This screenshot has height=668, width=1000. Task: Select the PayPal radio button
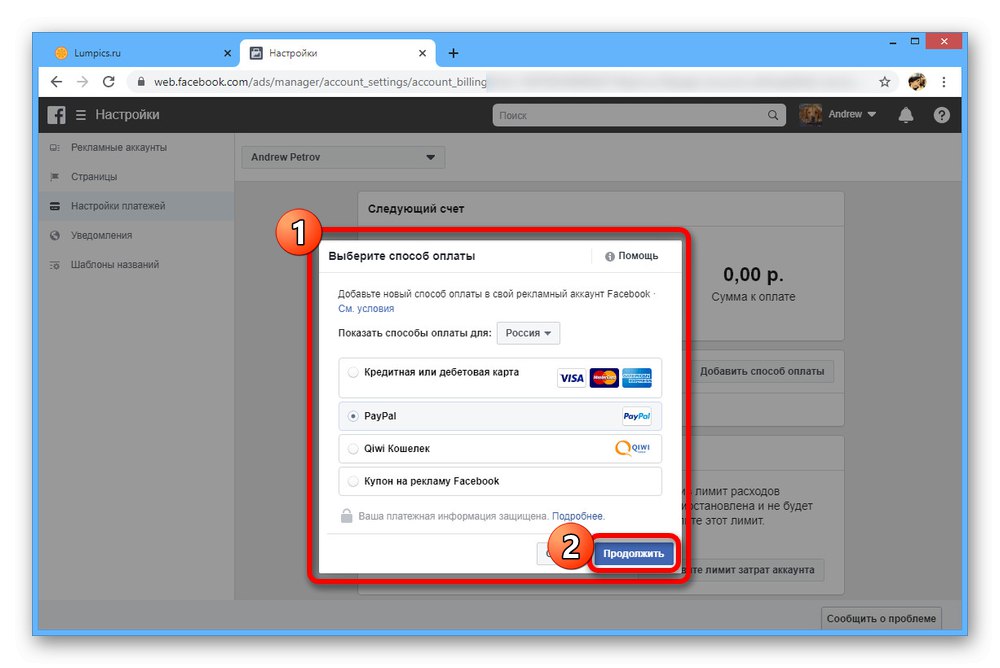point(353,416)
